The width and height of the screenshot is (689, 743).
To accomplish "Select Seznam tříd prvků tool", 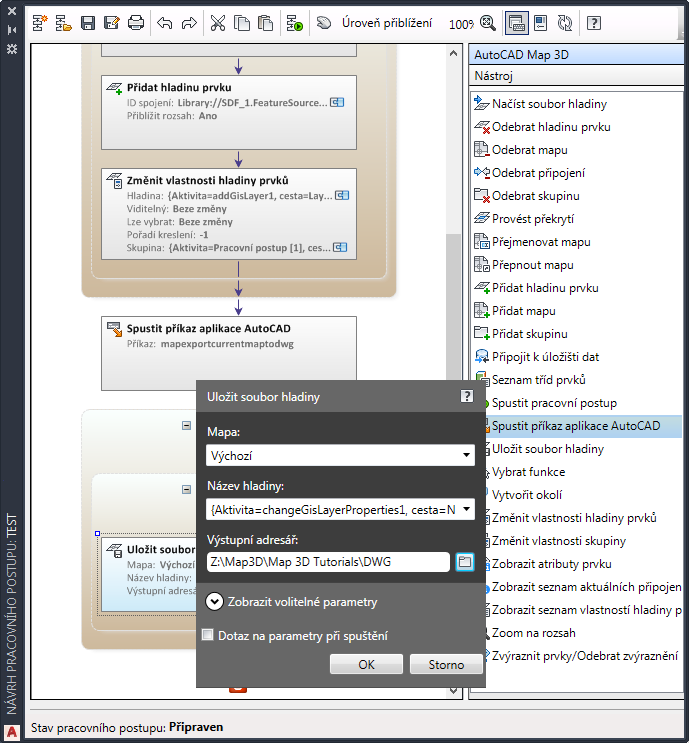I will (x=530, y=380).
